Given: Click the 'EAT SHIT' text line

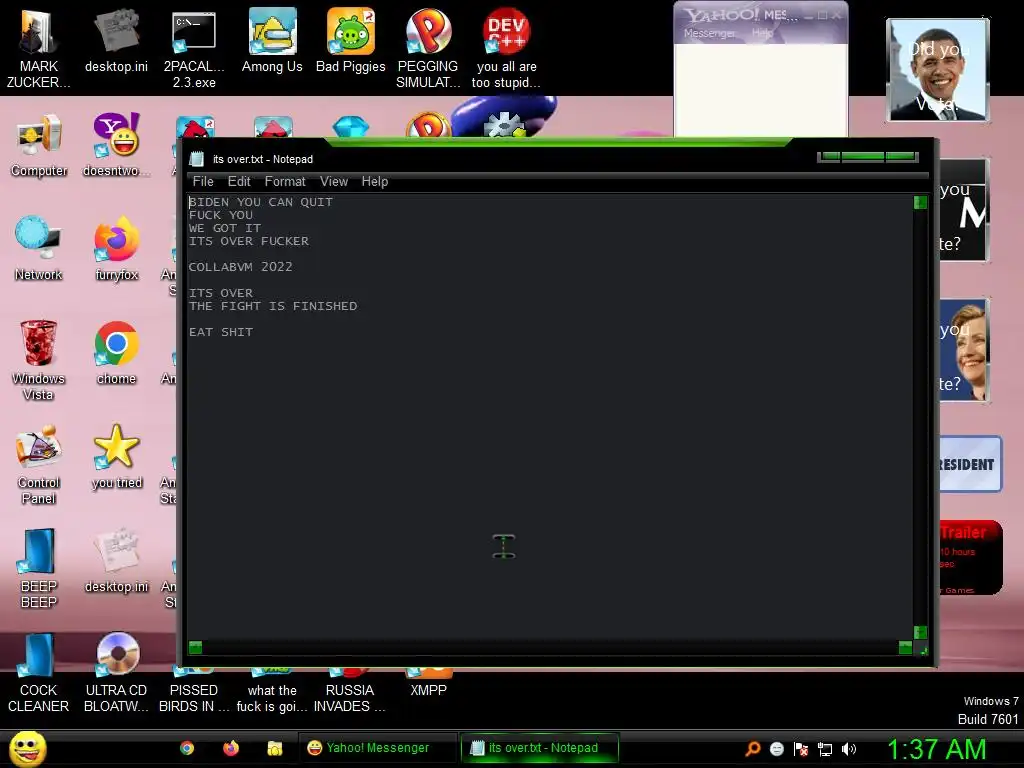Looking at the screenshot, I should point(221,332).
